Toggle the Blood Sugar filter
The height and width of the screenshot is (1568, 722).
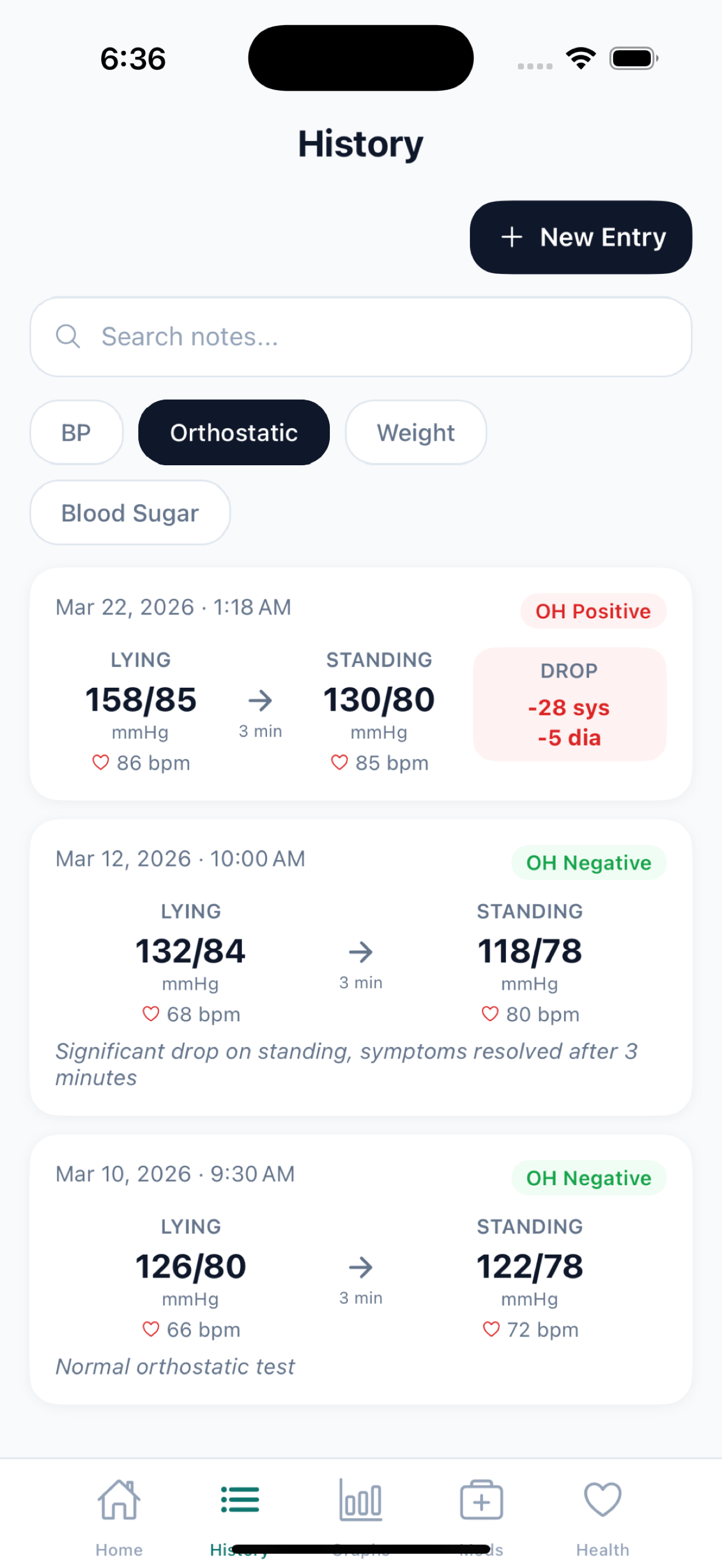(130, 512)
